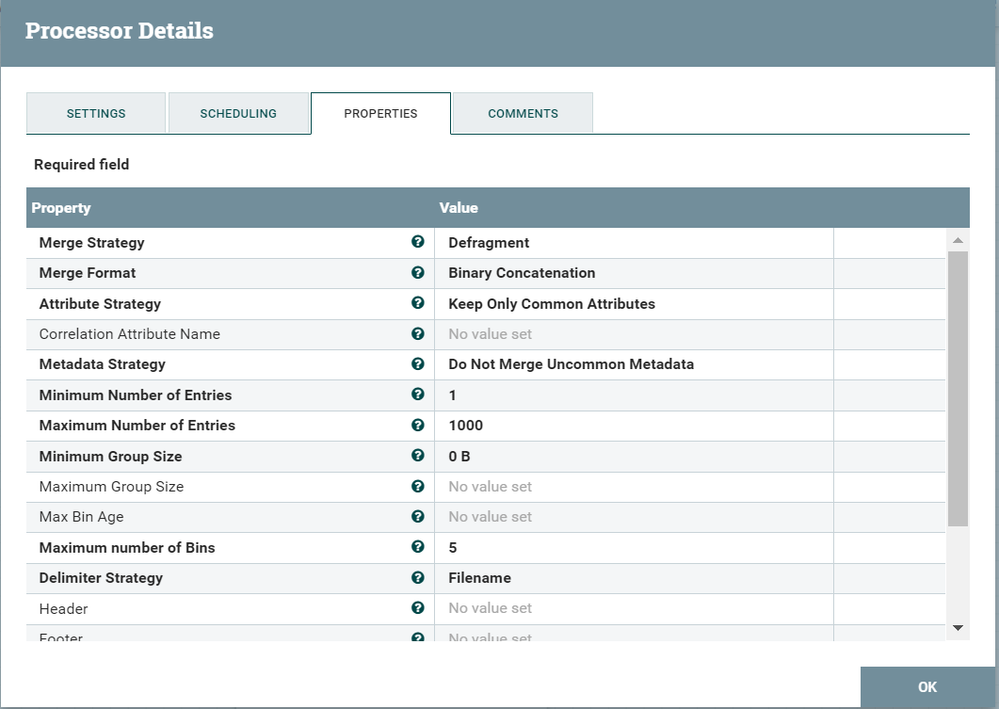Select the Defragment value of Merge Strategy
Screen dimensions: 999x709
(489, 243)
